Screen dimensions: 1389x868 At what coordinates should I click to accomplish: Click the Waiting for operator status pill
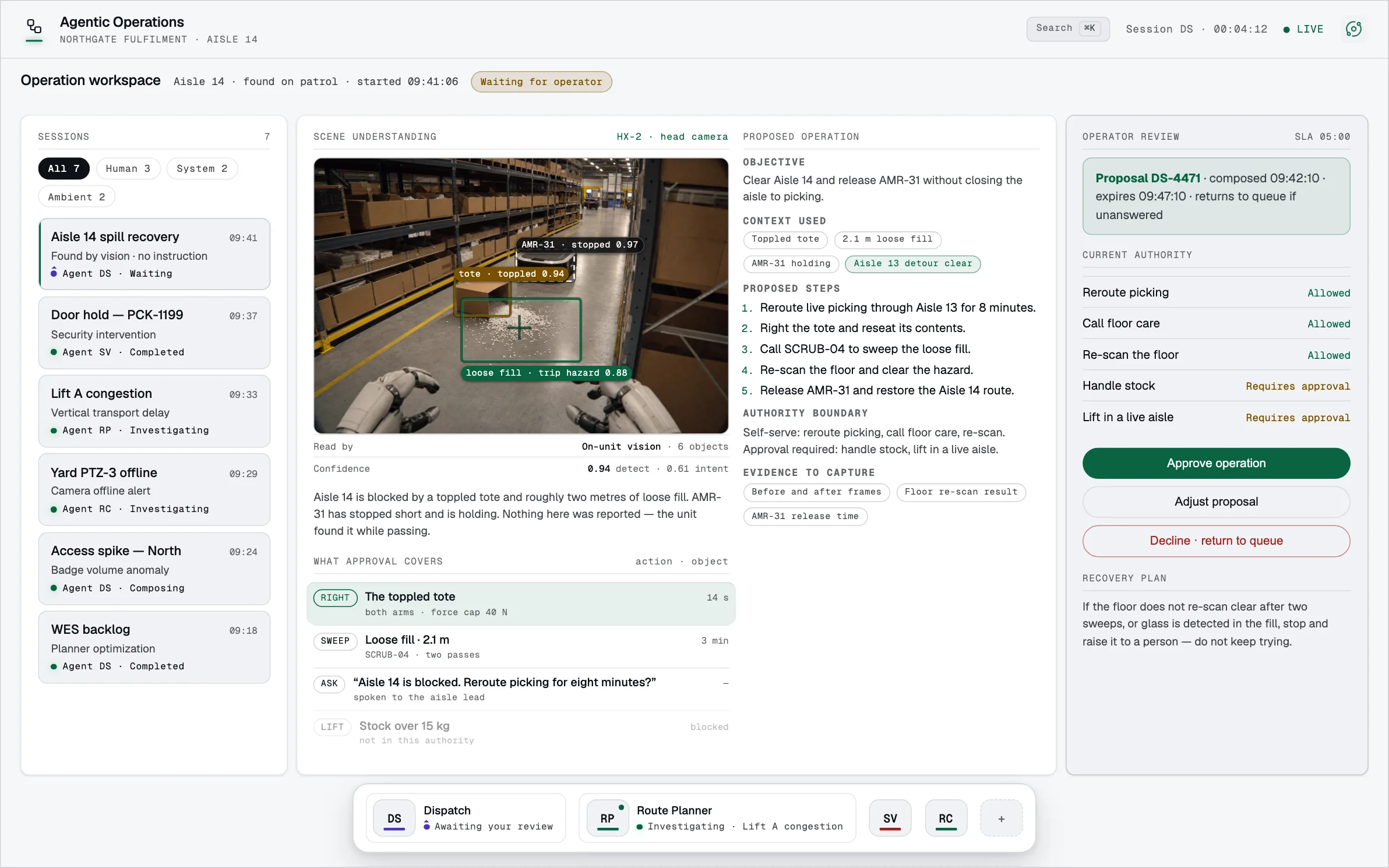pos(541,82)
